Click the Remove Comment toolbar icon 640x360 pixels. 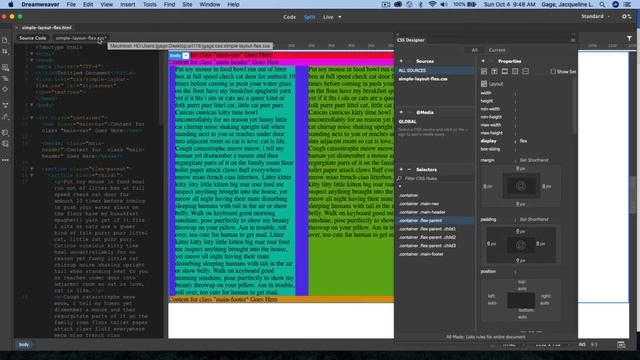click(x=5, y=144)
